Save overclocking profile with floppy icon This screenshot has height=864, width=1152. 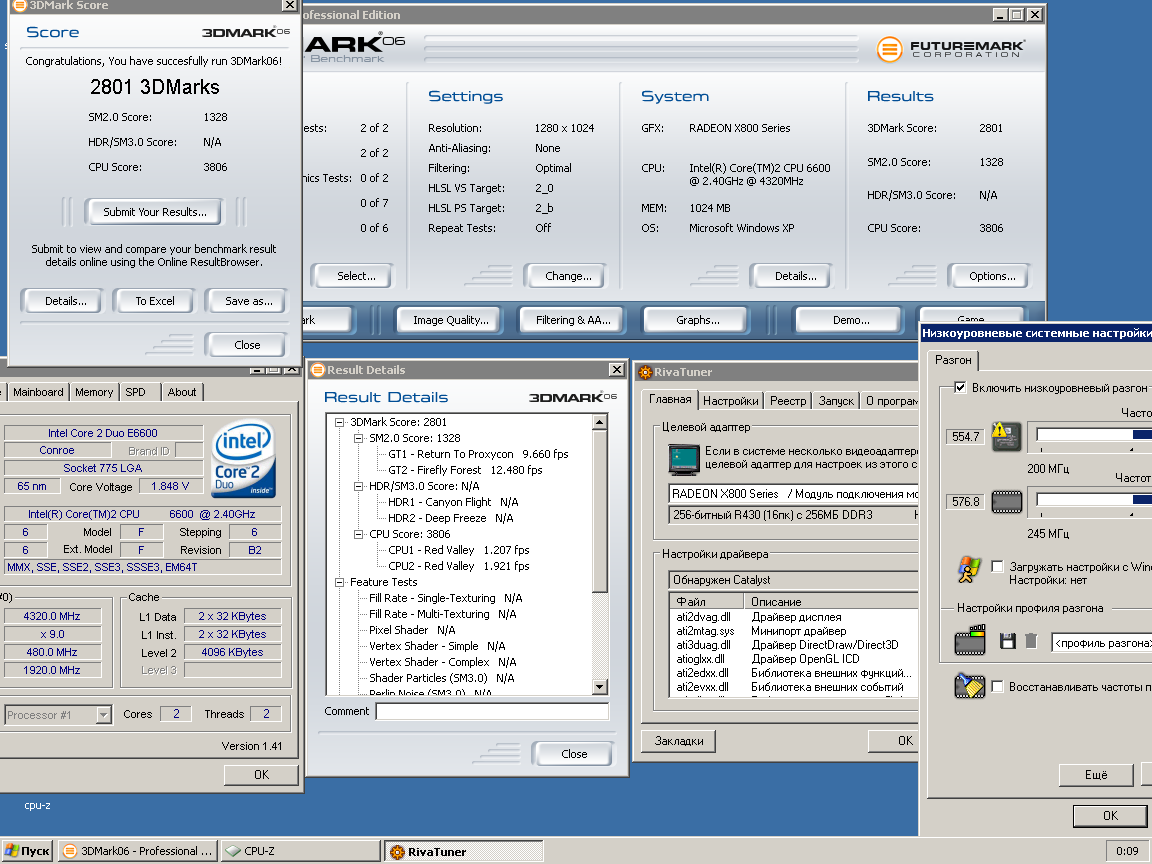(1007, 641)
